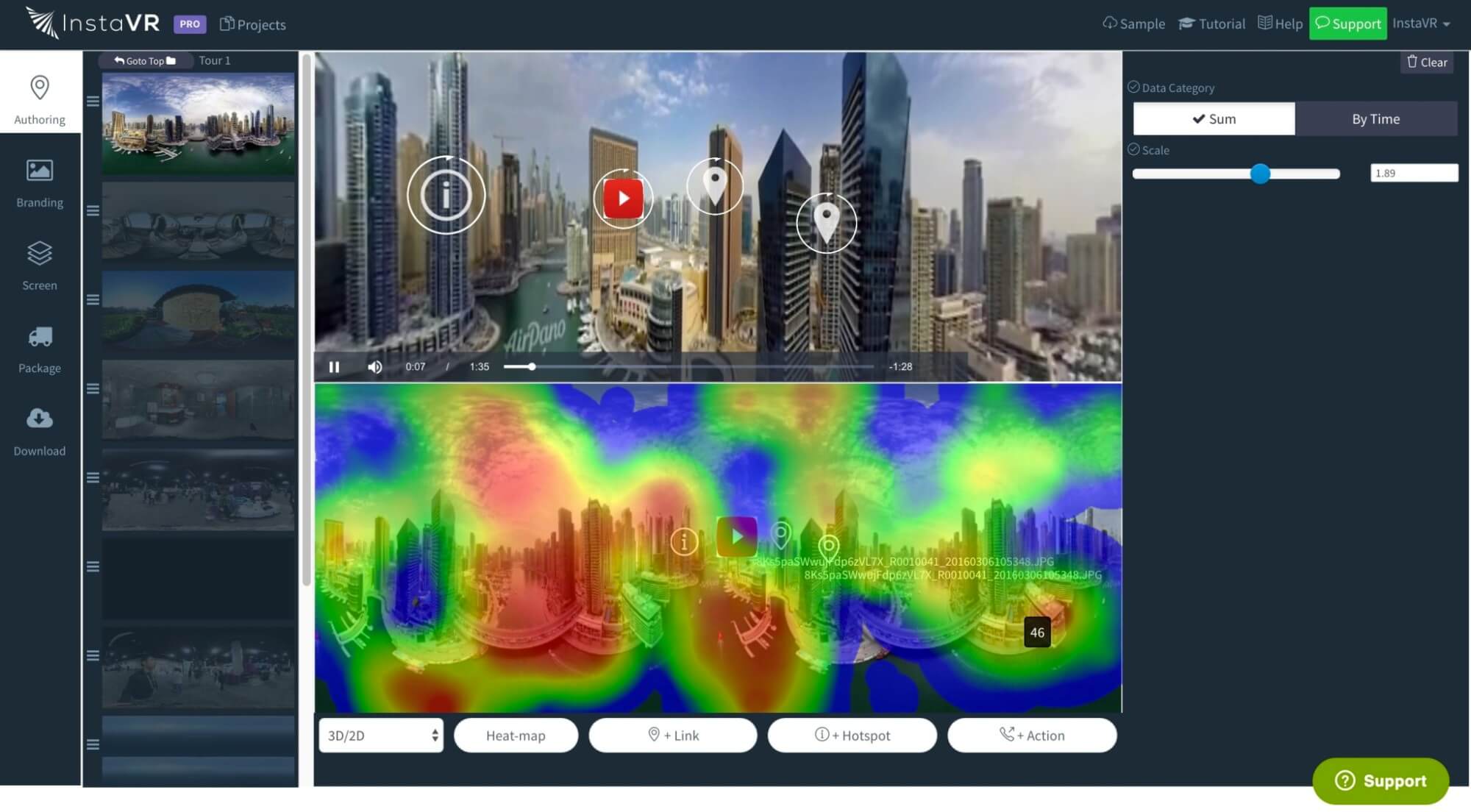Open the Screen panel
Screen dimensions: 1471x812
pyautogui.click(x=40, y=265)
